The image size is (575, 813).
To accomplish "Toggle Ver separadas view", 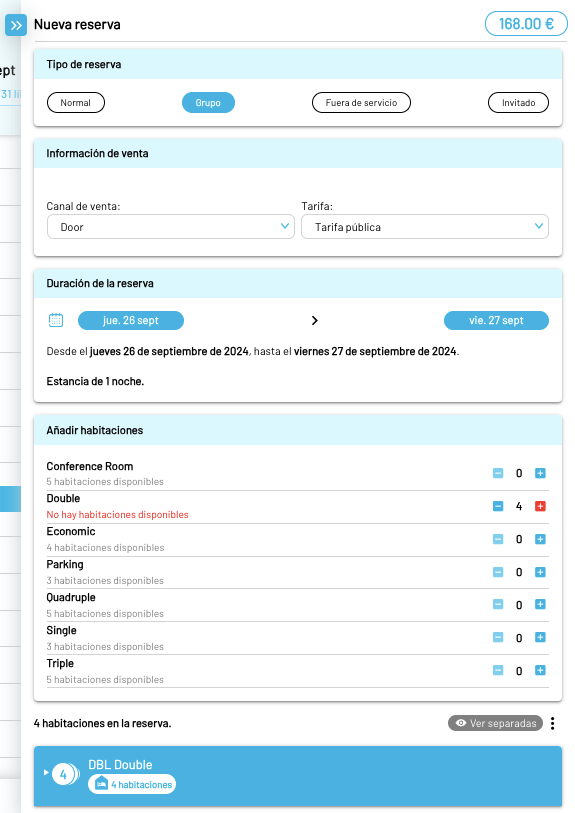I will click(495, 723).
